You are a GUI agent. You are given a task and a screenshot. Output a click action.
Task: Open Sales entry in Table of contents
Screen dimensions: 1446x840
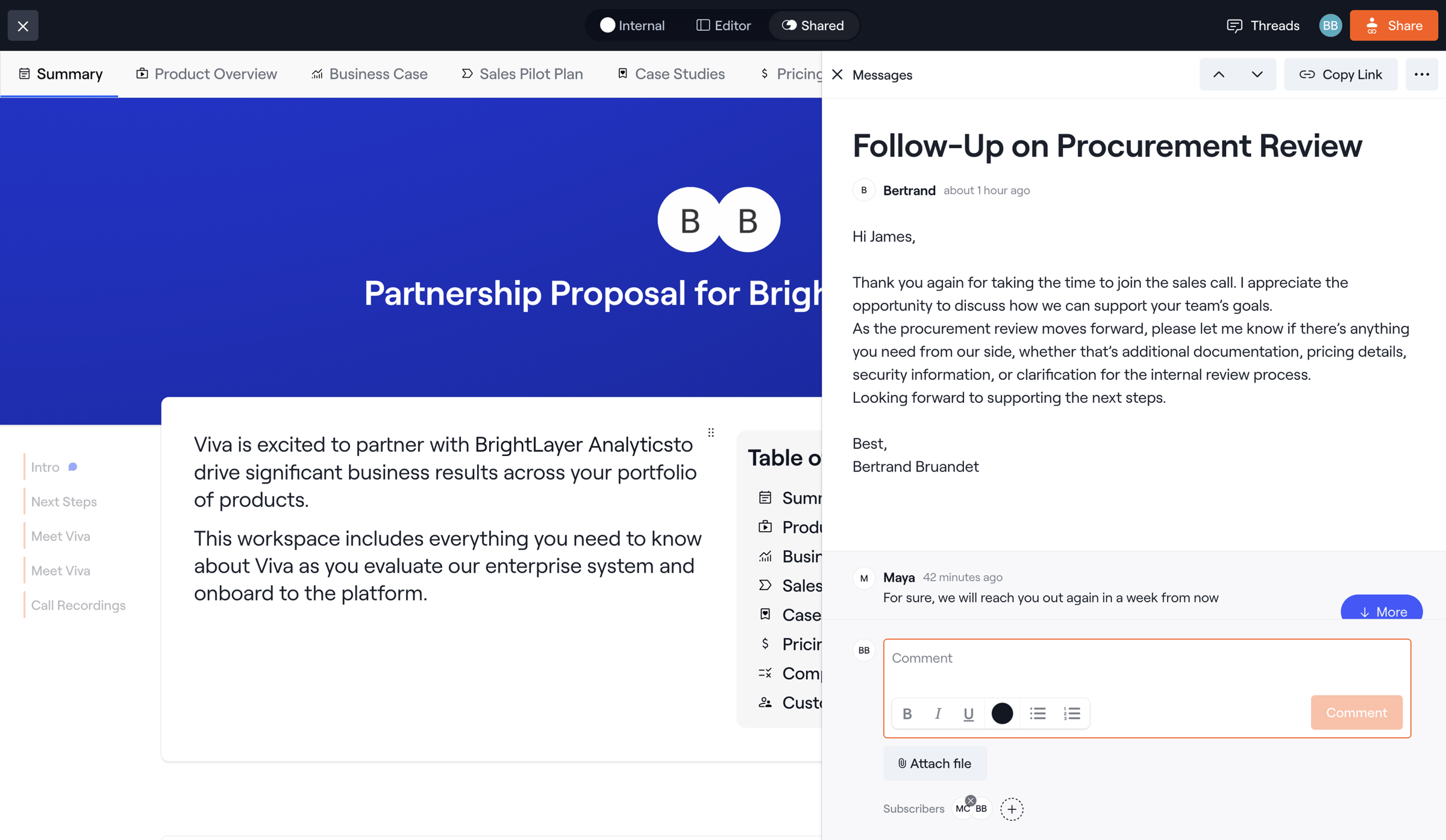790,585
